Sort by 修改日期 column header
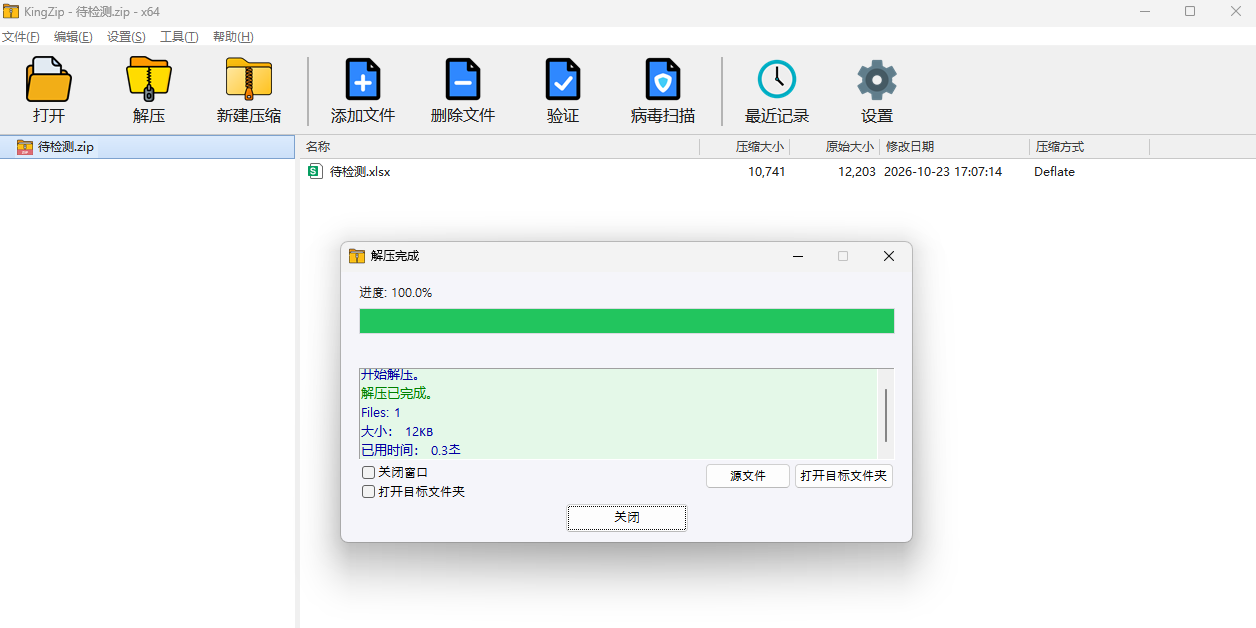 [954, 147]
